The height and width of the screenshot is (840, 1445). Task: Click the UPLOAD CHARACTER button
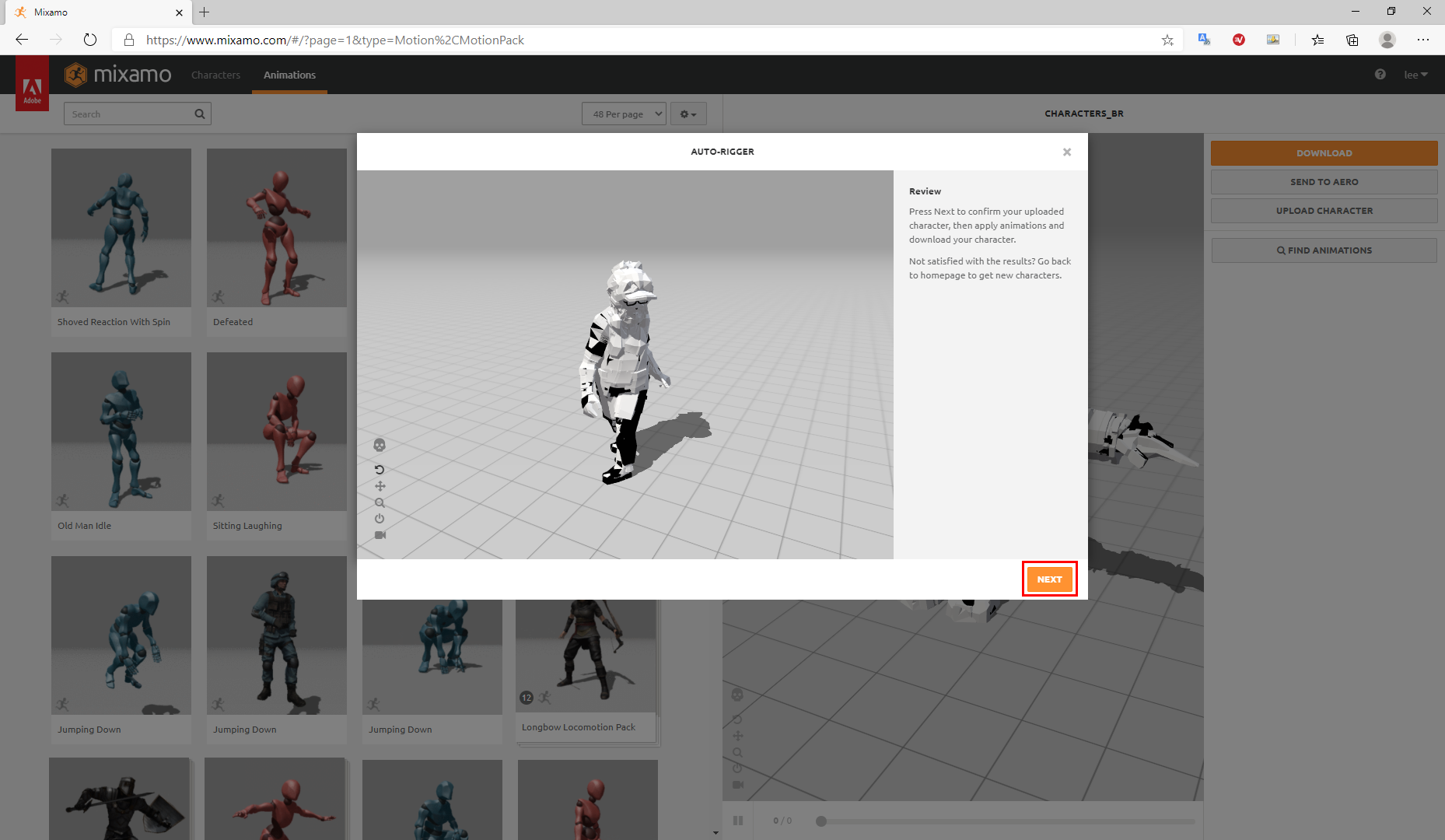tap(1324, 211)
